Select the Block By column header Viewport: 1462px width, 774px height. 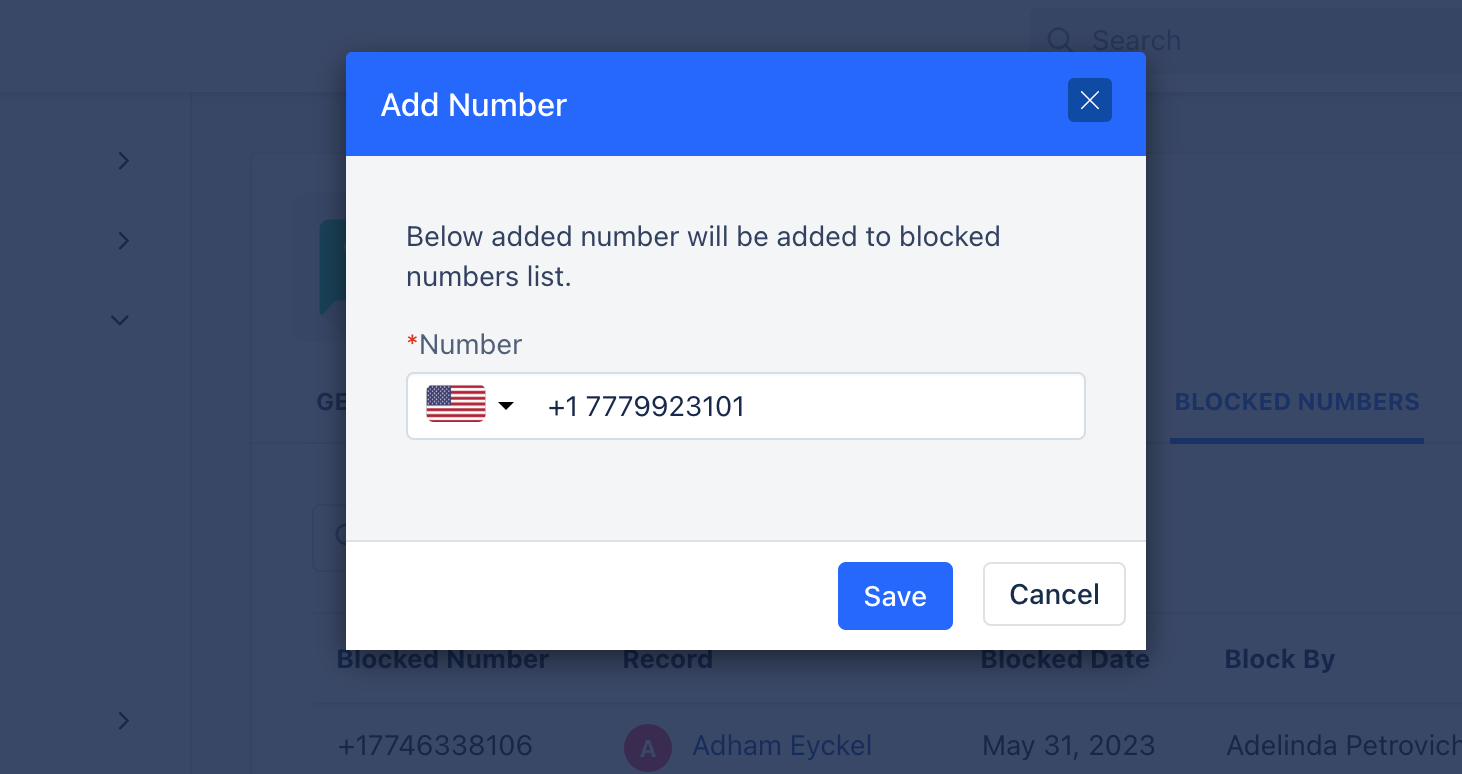click(x=1279, y=660)
